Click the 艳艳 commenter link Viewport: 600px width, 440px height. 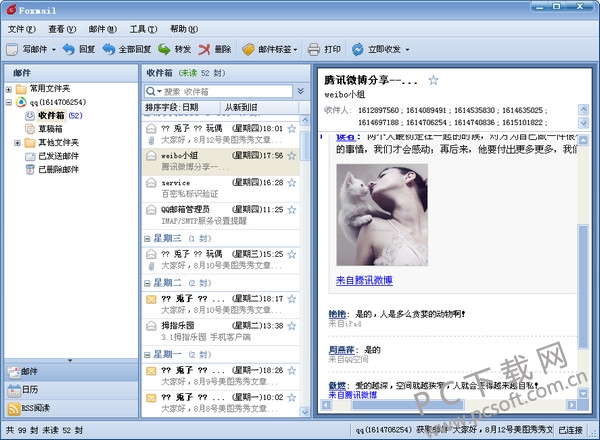[x=337, y=314]
